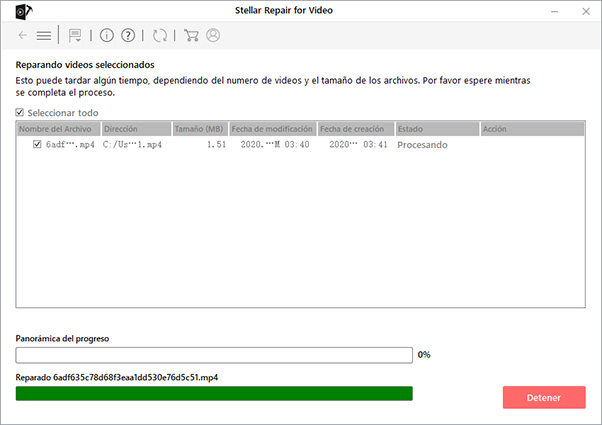602x425 pixels.
Task: Select the file name 6adf….mp4 cell
Action: [x=70, y=145]
